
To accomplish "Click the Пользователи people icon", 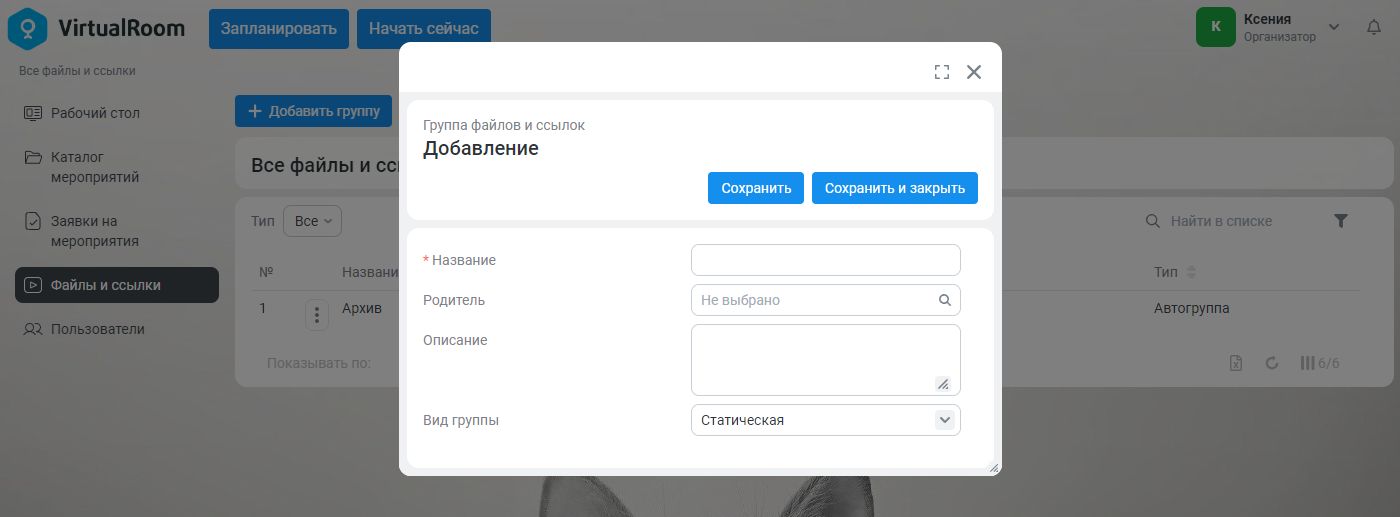I will pos(33,329).
